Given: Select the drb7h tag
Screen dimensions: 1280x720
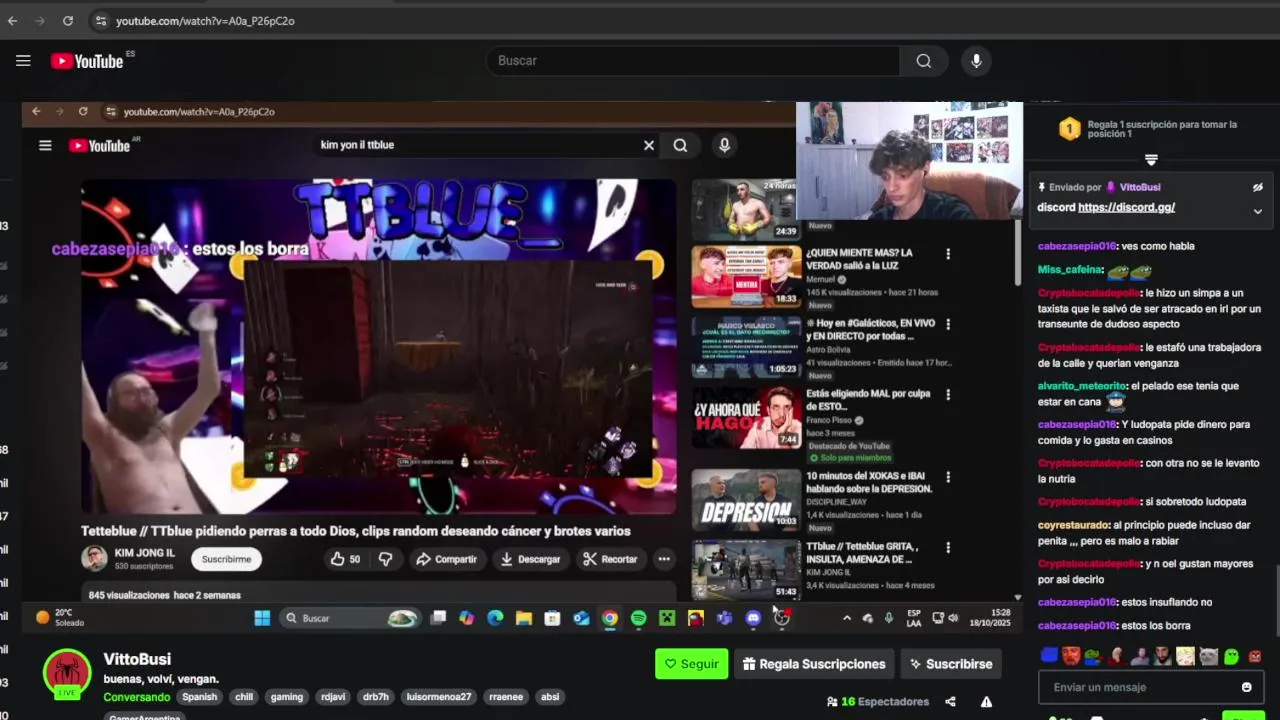Looking at the screenshot, I should coord(375,697).
